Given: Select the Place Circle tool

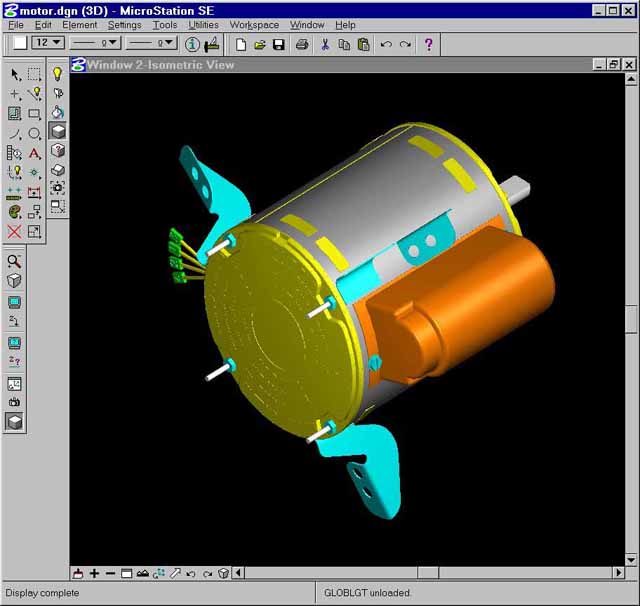Looking at the screenshot, I should (x=35, y=133).
